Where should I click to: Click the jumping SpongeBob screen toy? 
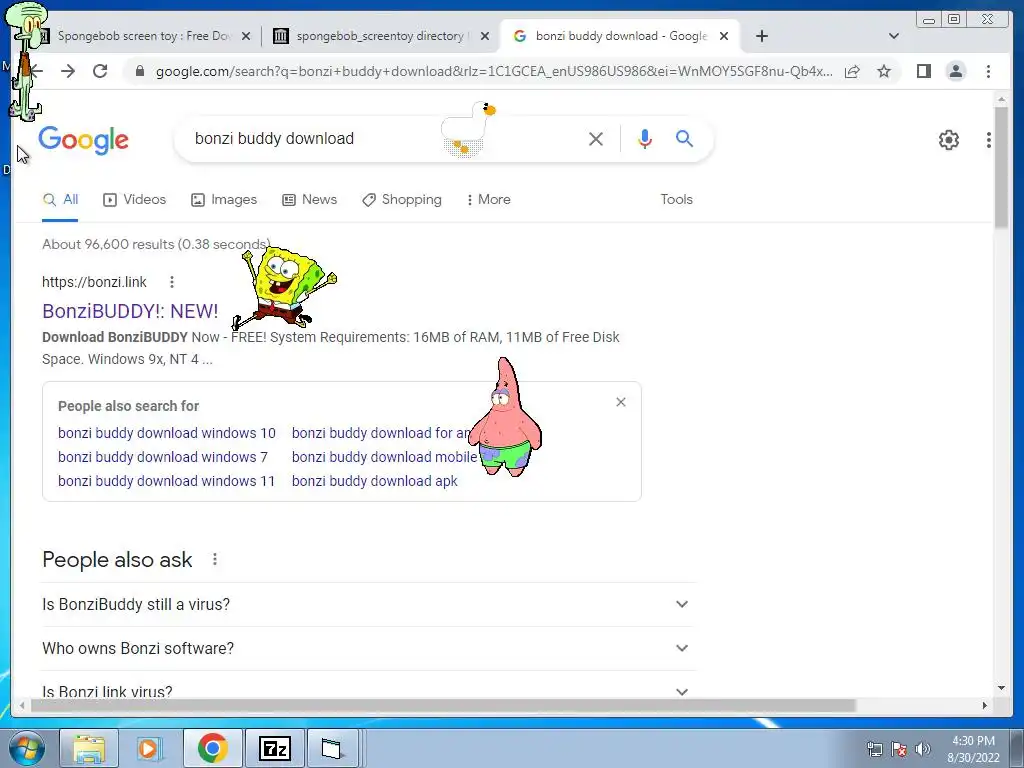point(283,287)
